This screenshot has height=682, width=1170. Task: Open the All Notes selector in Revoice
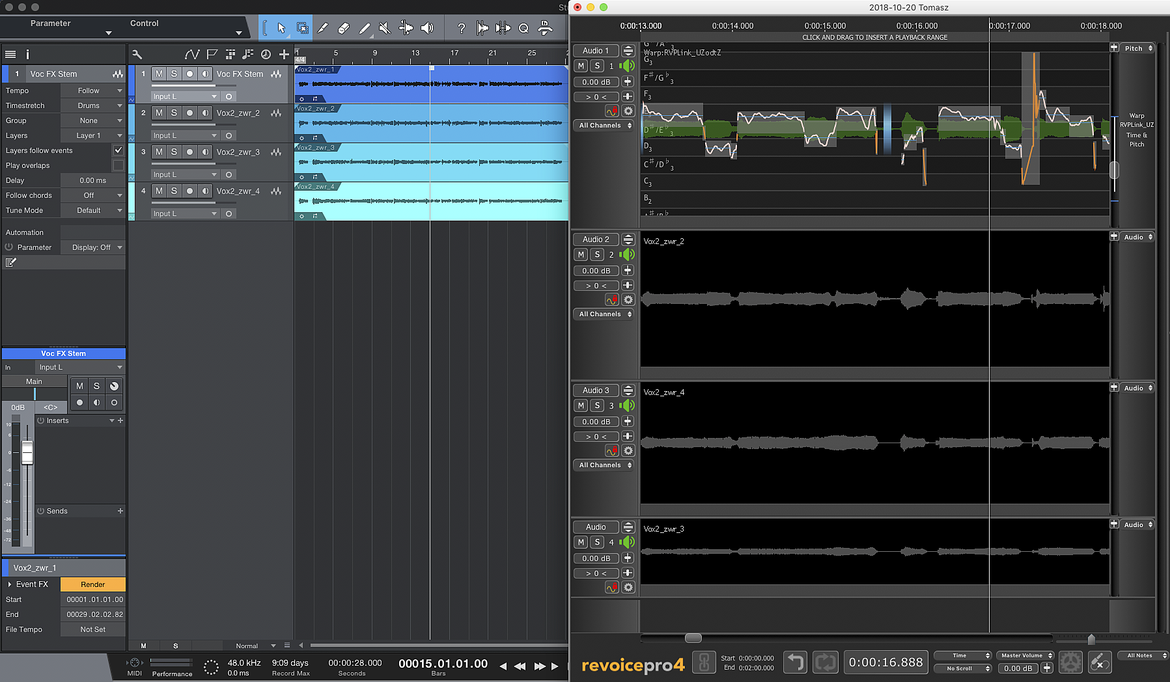(1142, 655)
